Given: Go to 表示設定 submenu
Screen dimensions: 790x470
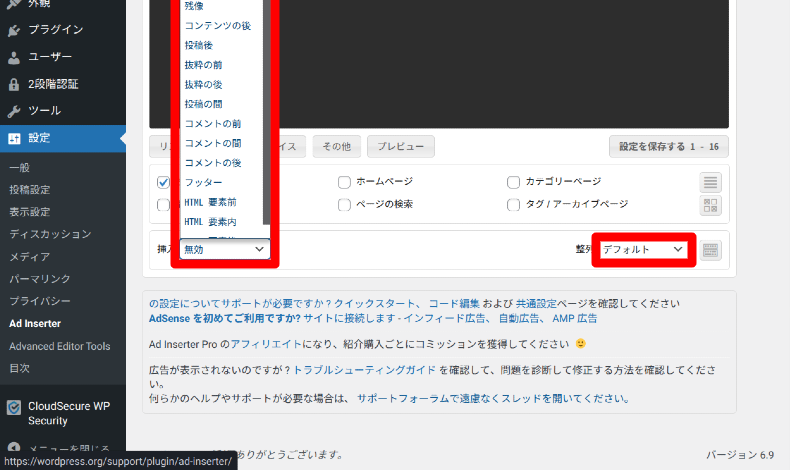Looking at the screenshot, I should [x=30, y=212].
